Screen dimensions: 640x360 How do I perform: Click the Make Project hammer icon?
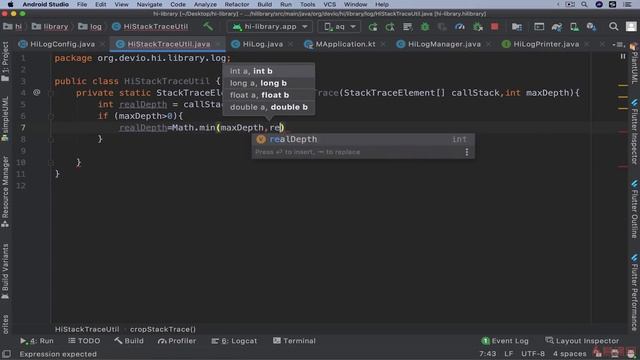pos(208,27)
